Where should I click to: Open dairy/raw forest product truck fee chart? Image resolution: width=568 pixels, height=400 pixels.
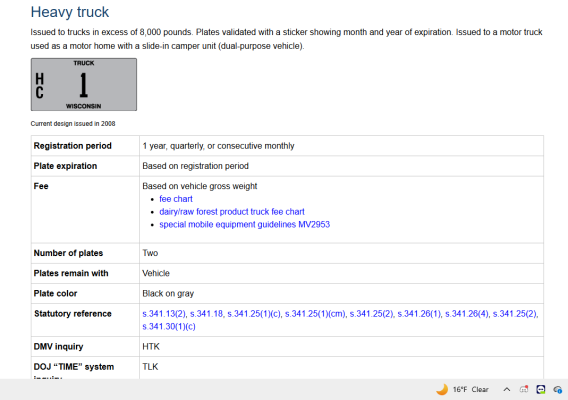(x=232, y=212)
